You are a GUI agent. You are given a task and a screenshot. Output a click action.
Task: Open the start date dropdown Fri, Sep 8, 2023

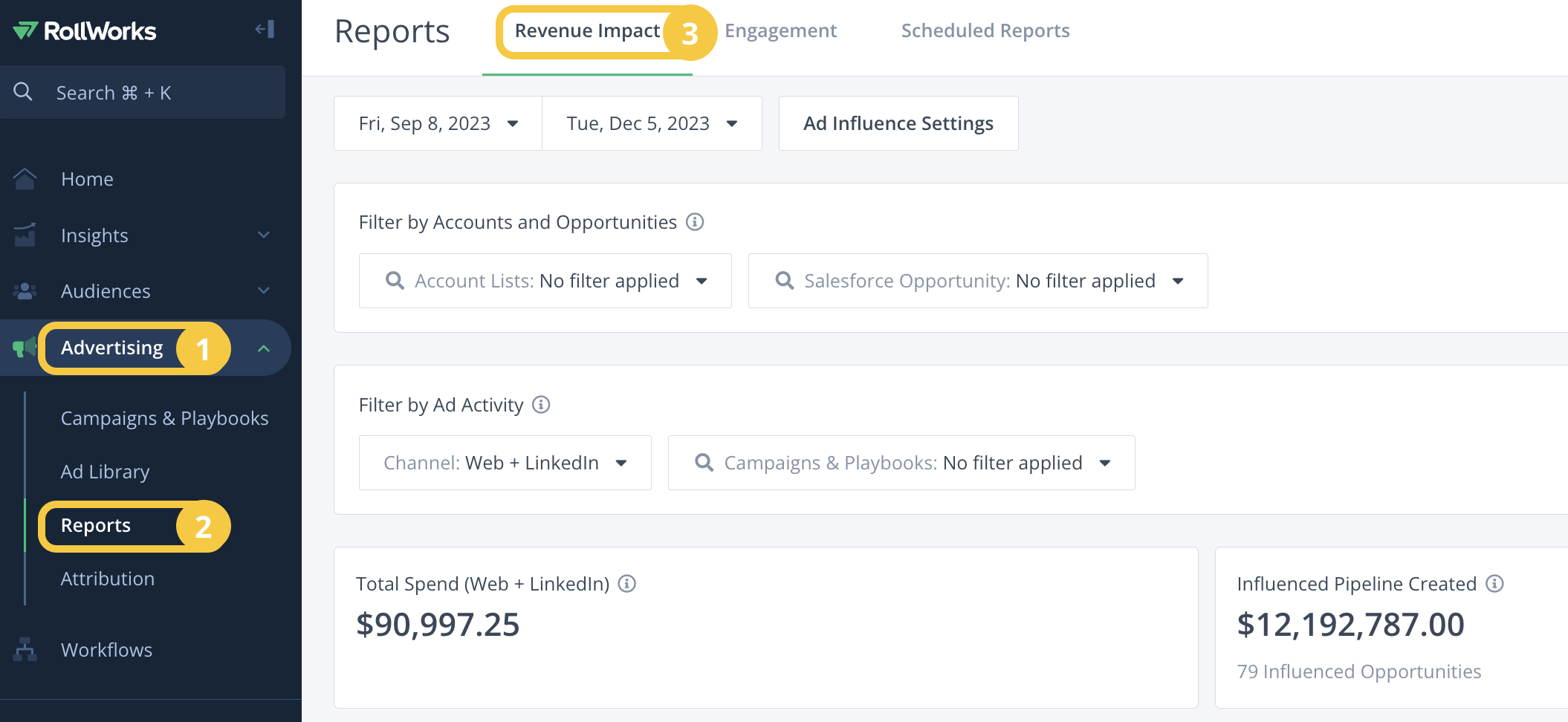tap(438, 123)
